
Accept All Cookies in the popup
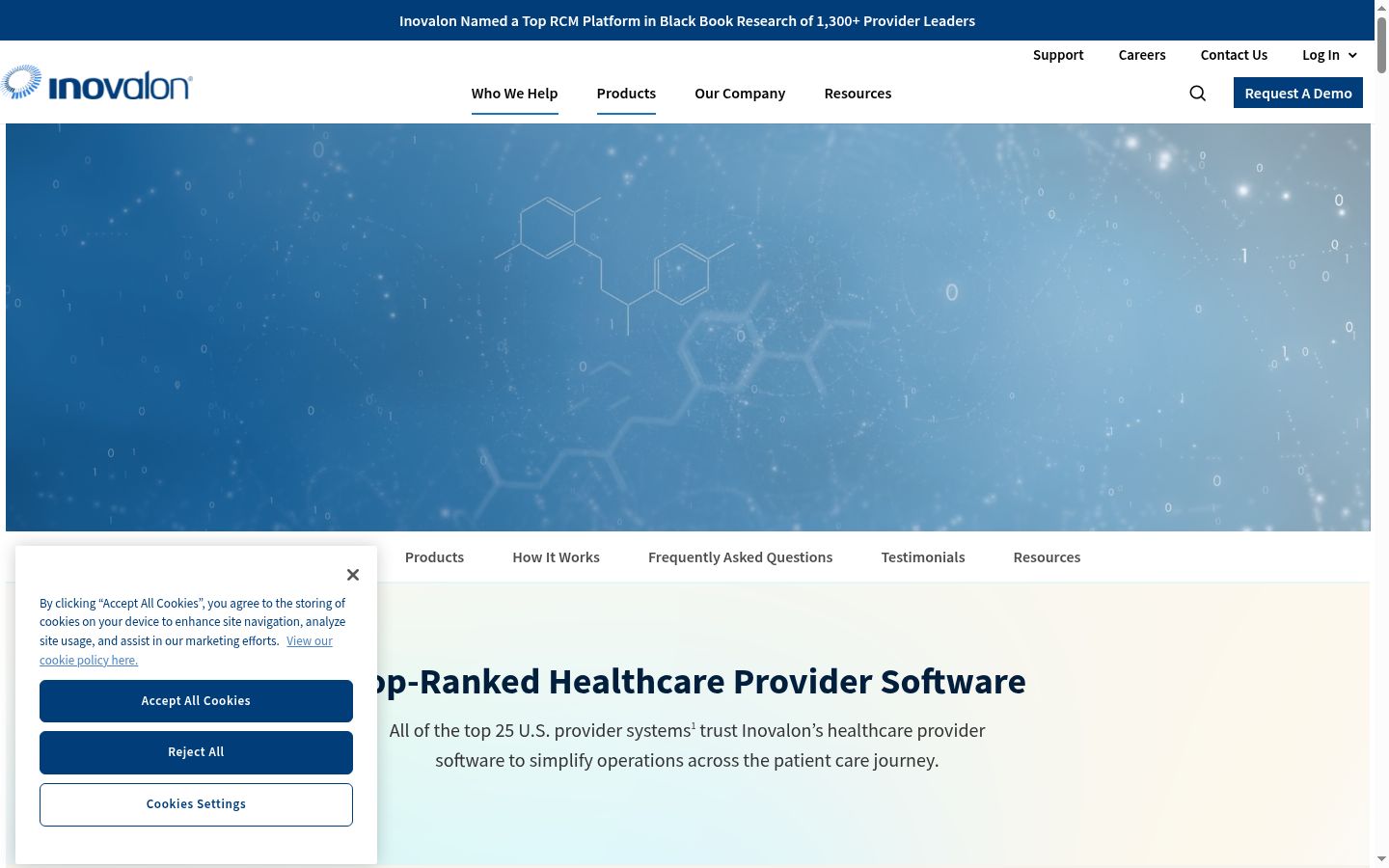point(196,701)
